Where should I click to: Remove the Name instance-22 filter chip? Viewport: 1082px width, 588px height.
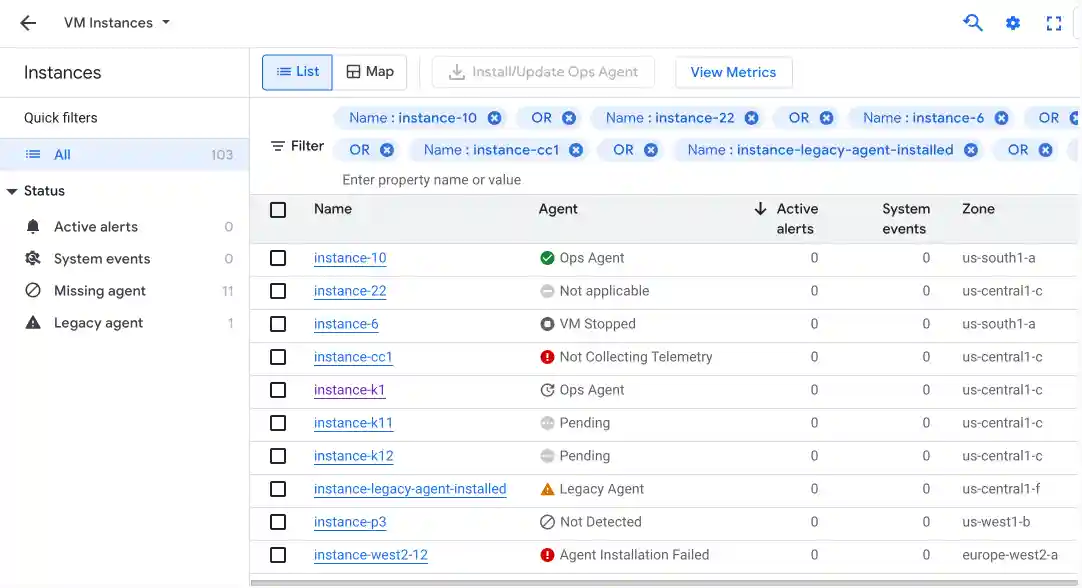click(751, 117)
